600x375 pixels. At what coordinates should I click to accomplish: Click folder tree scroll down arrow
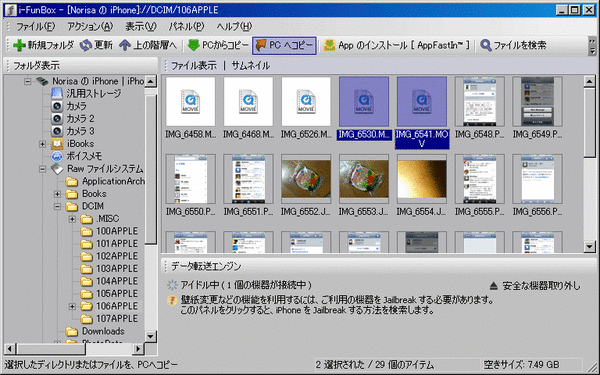151,336
